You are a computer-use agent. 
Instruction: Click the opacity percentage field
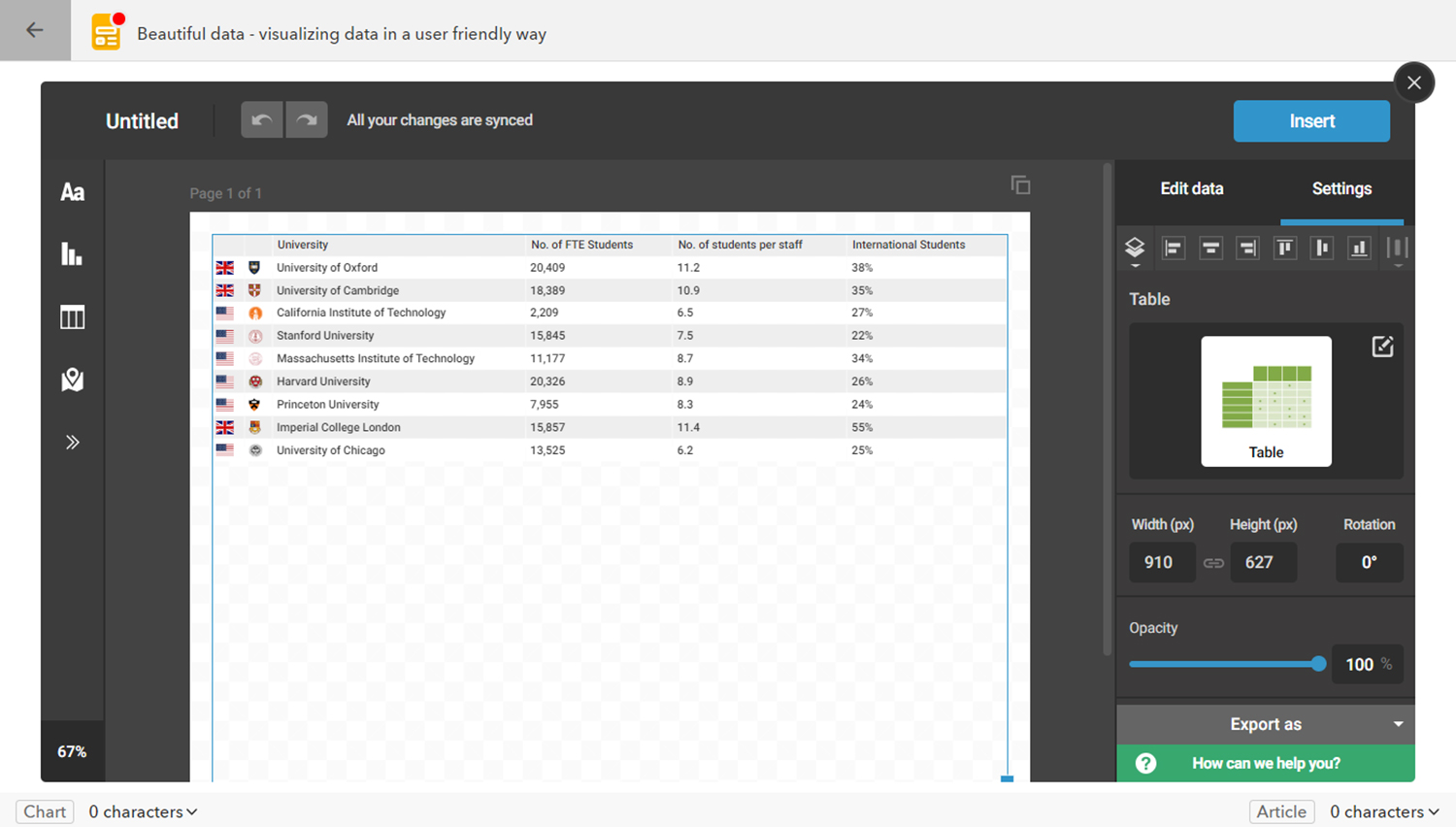(x=1367, y=664)
